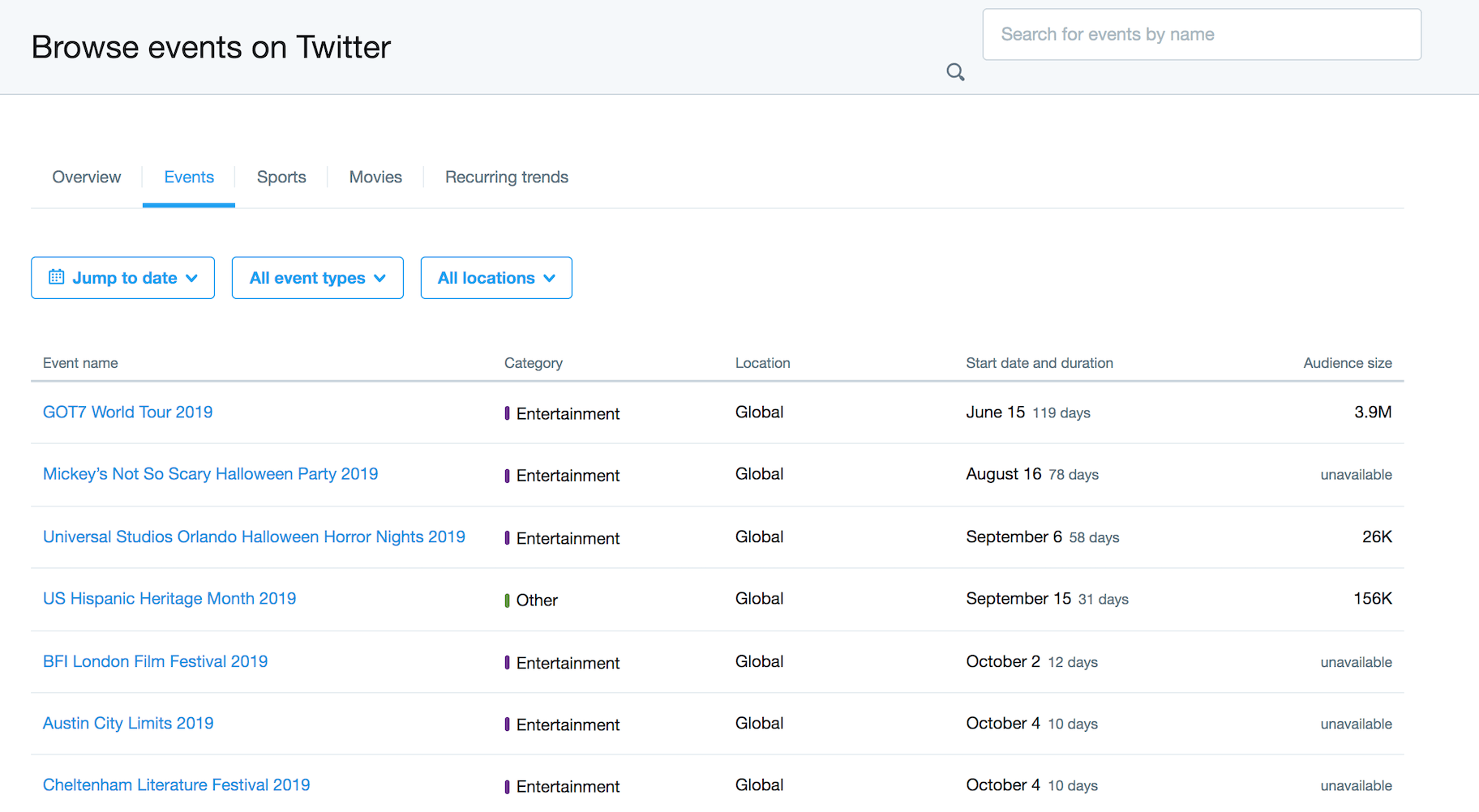Open the Jump to date dropdown
Screen dimensions: 1479x812
click(122, 278)
